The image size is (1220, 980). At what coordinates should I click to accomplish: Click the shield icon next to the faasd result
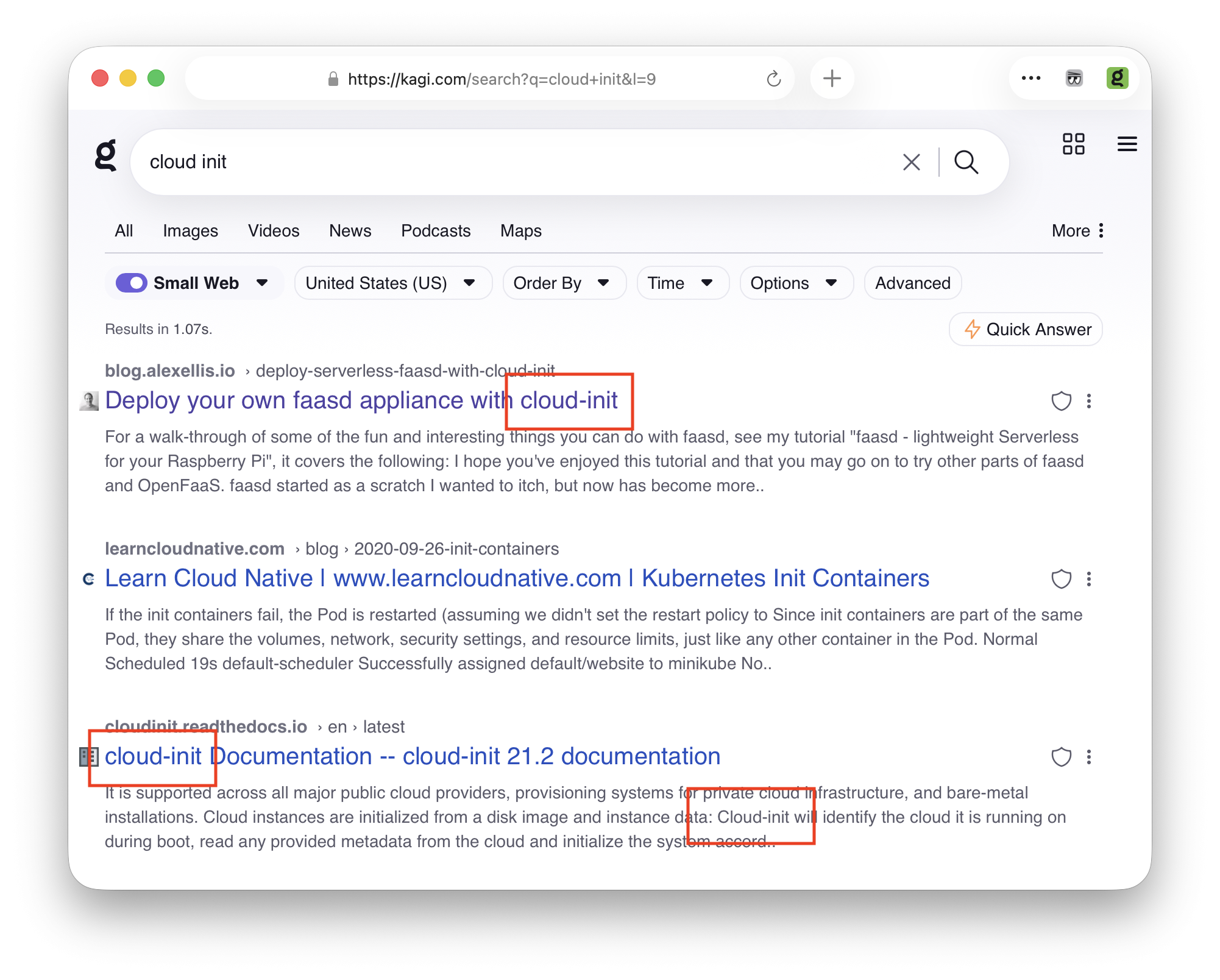1061,401
